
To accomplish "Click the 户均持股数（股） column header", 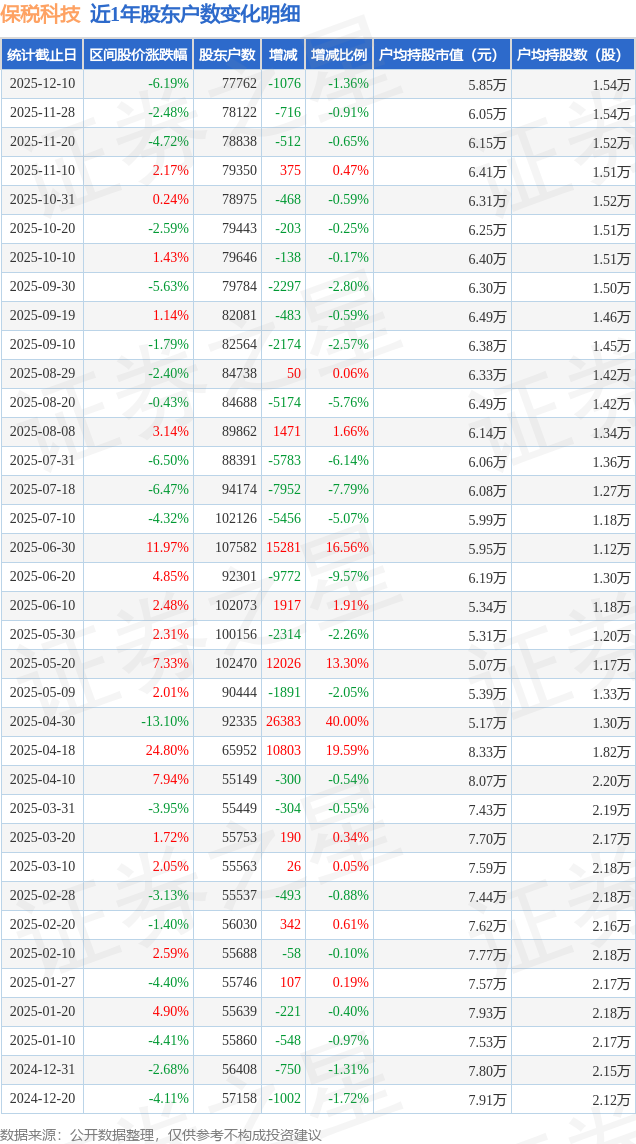I will (572, 55).
